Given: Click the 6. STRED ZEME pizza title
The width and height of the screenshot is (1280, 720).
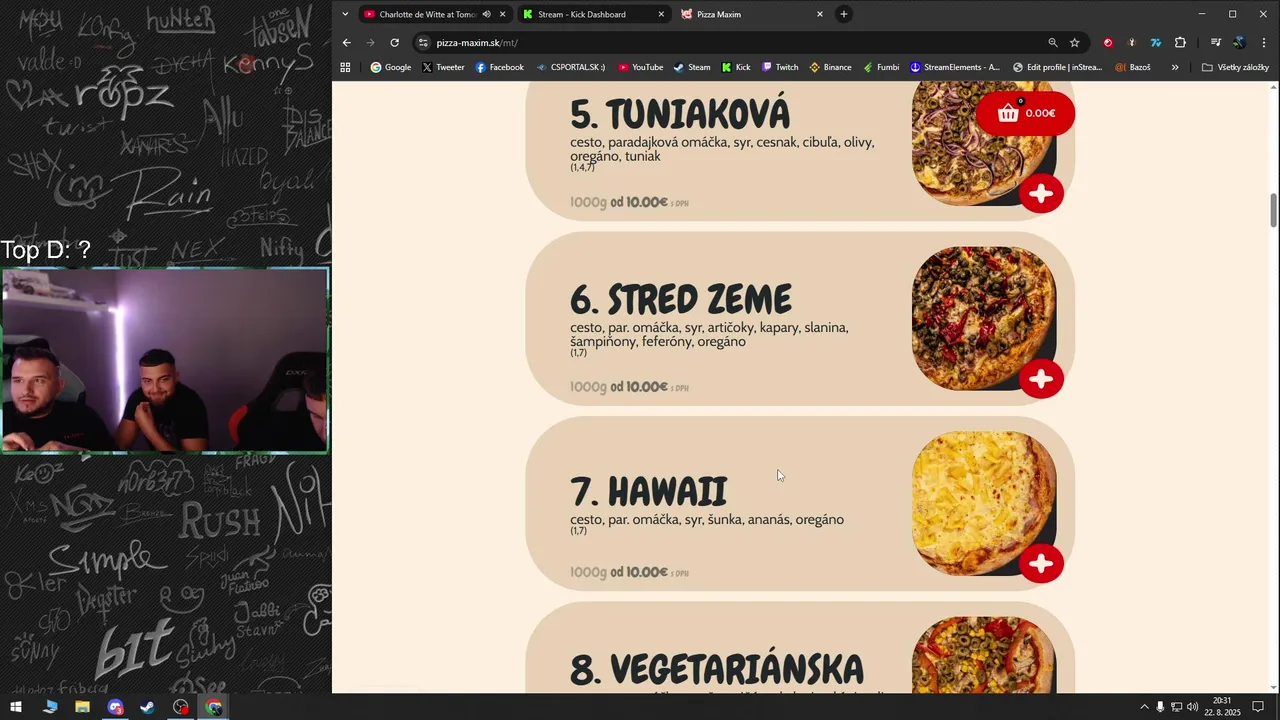Looking at the screenshot, I should click(x=681, y=299).
